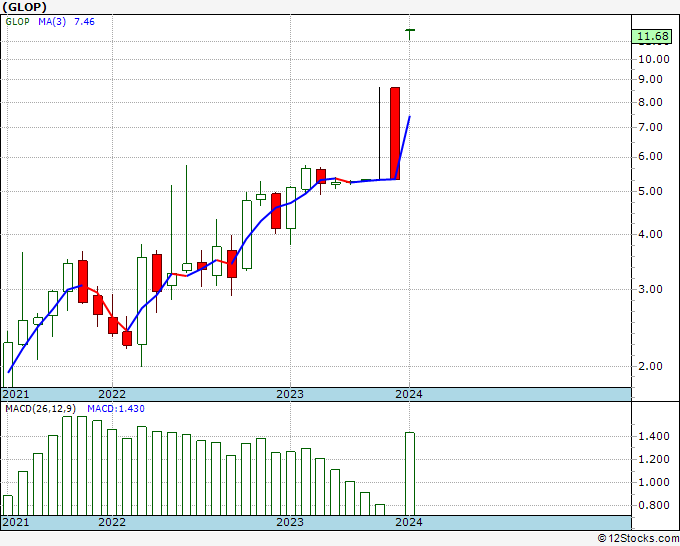Click 2021 on the MACD panel time axis
The width and height of the screenshot is (680, 546).
(x=16, y=522)
